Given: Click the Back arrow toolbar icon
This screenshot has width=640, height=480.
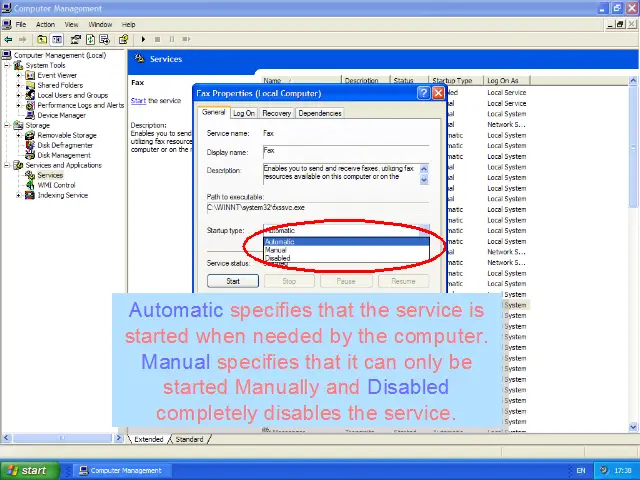Looking at the screenshot, I should point(8,39).
